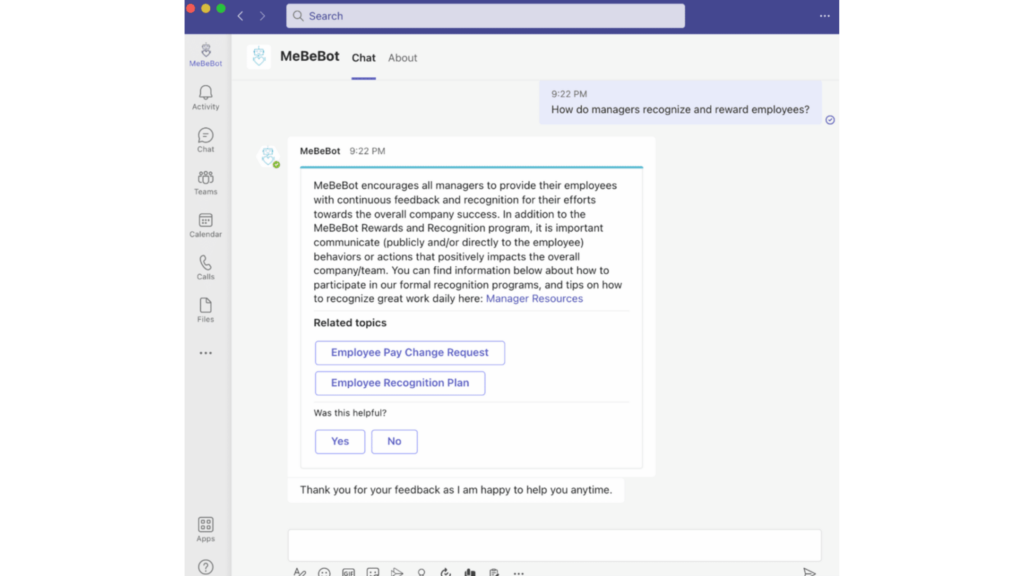Click the Loop/refresh icon in compose toolbar
1024x576 pixels.
(445, 571)
